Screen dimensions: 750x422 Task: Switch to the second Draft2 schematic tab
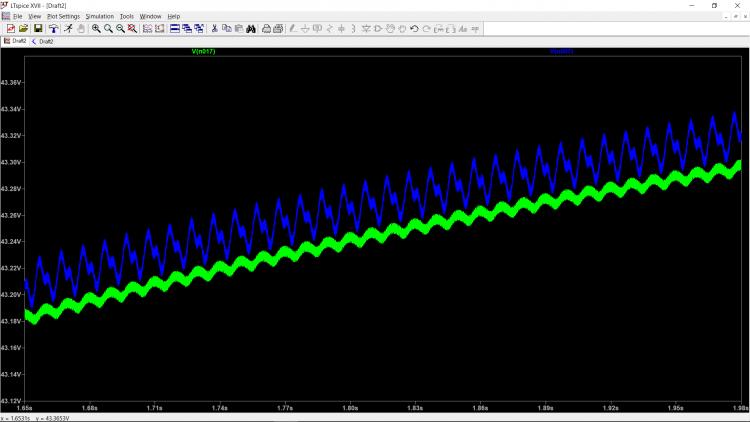pos(44,41)
